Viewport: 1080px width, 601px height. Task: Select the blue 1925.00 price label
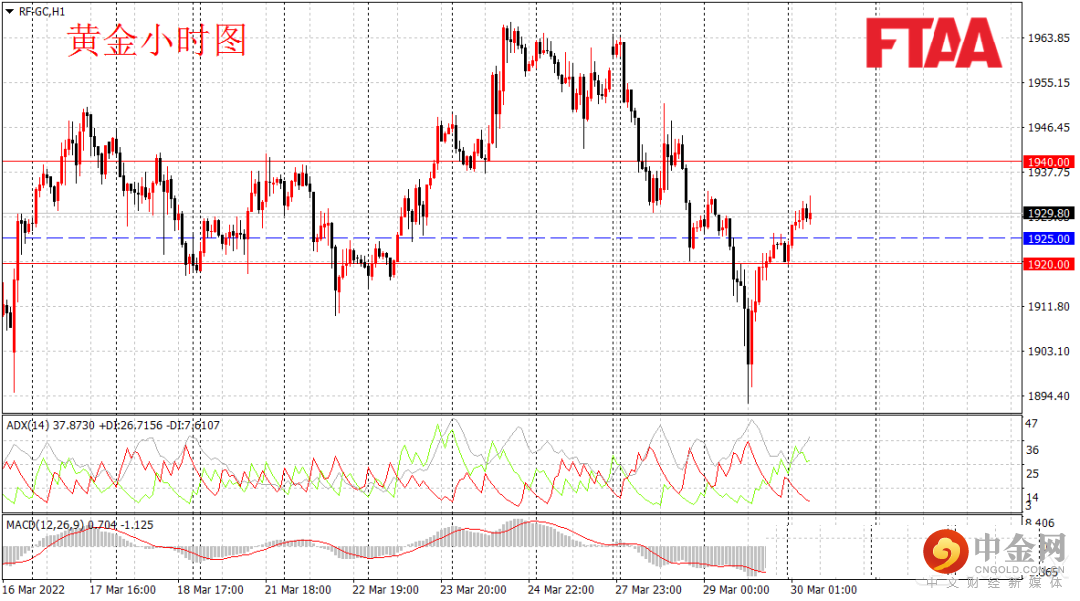(x=1048, y=238)
